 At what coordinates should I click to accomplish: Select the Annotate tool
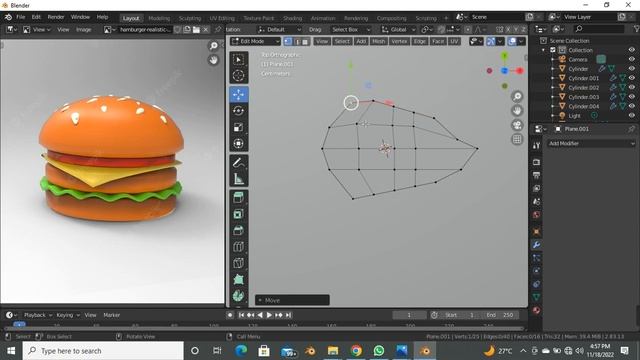[239, 162]
